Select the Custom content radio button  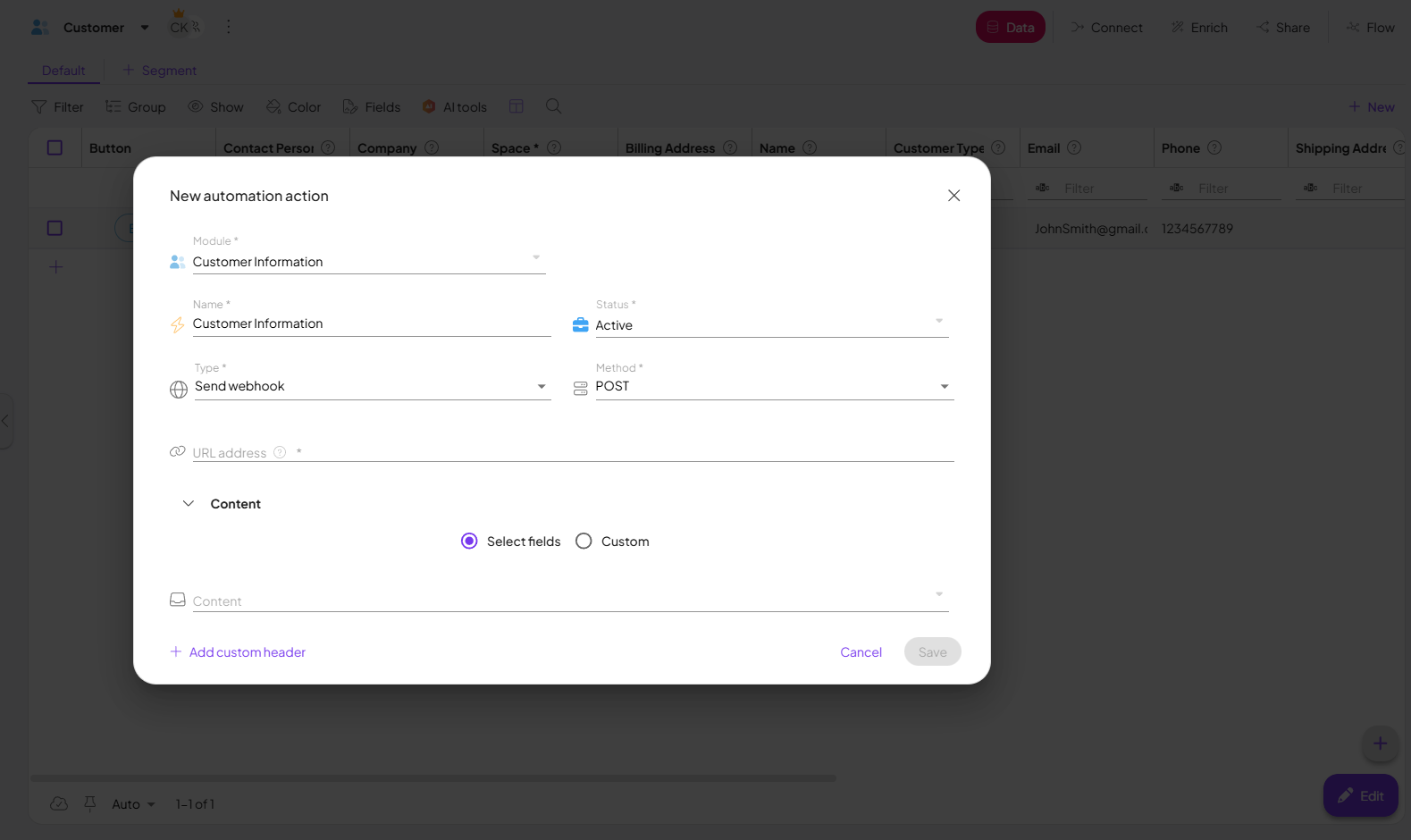click(x=584, y=542)
